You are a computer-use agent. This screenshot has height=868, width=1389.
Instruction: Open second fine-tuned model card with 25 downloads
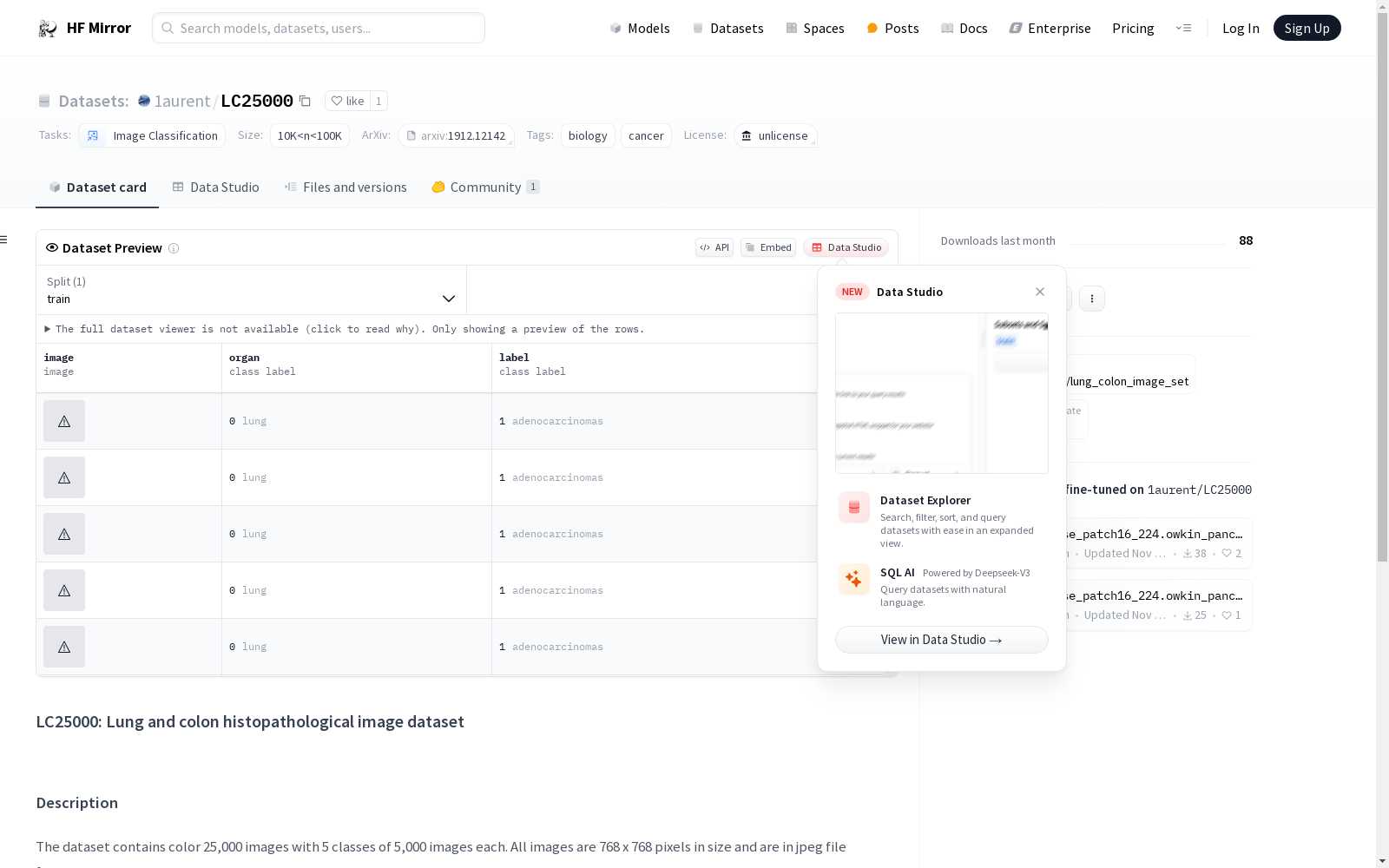1157,605
